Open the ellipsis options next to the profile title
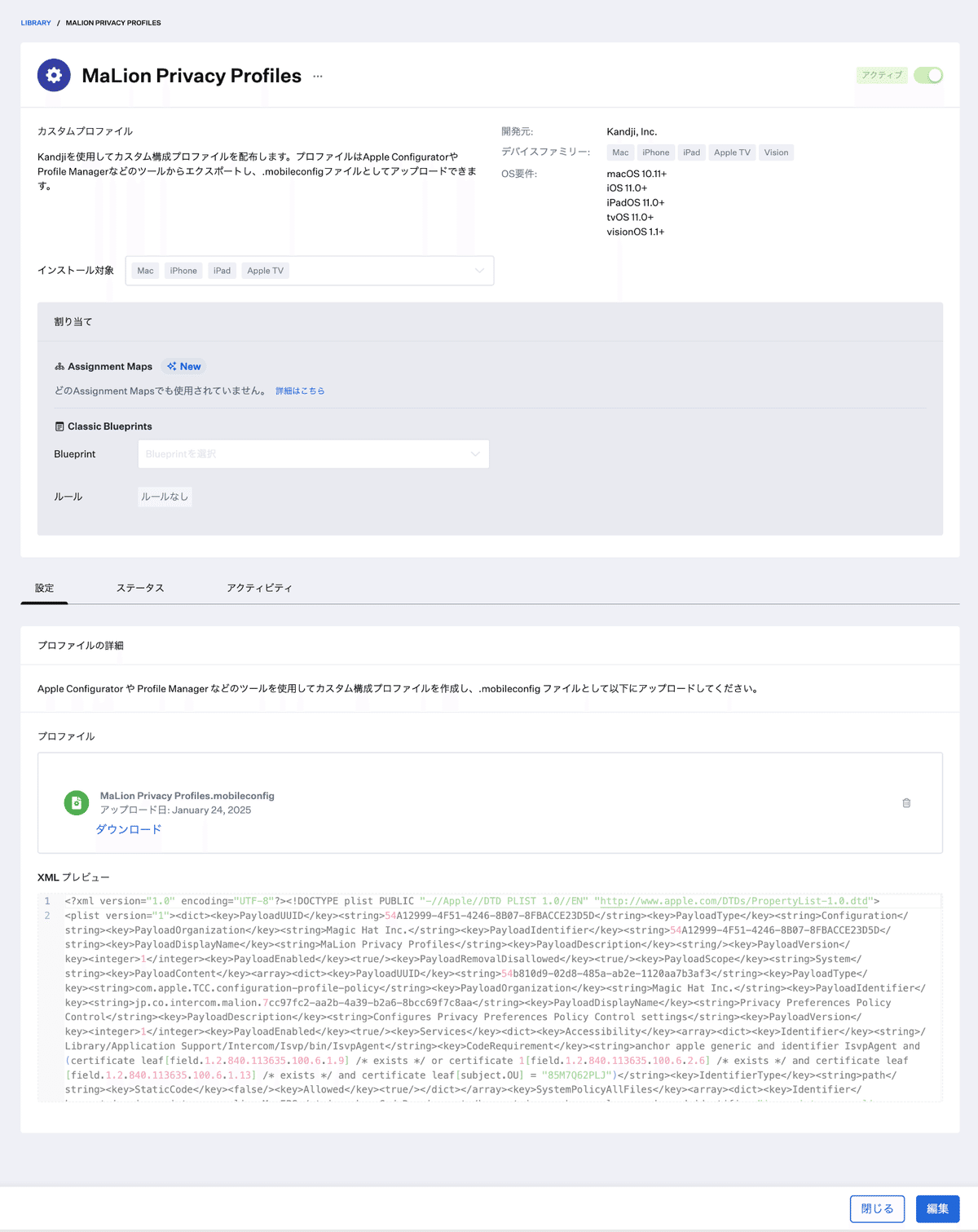This screenshot has height=1232, width=978. [x=317, y=77]
